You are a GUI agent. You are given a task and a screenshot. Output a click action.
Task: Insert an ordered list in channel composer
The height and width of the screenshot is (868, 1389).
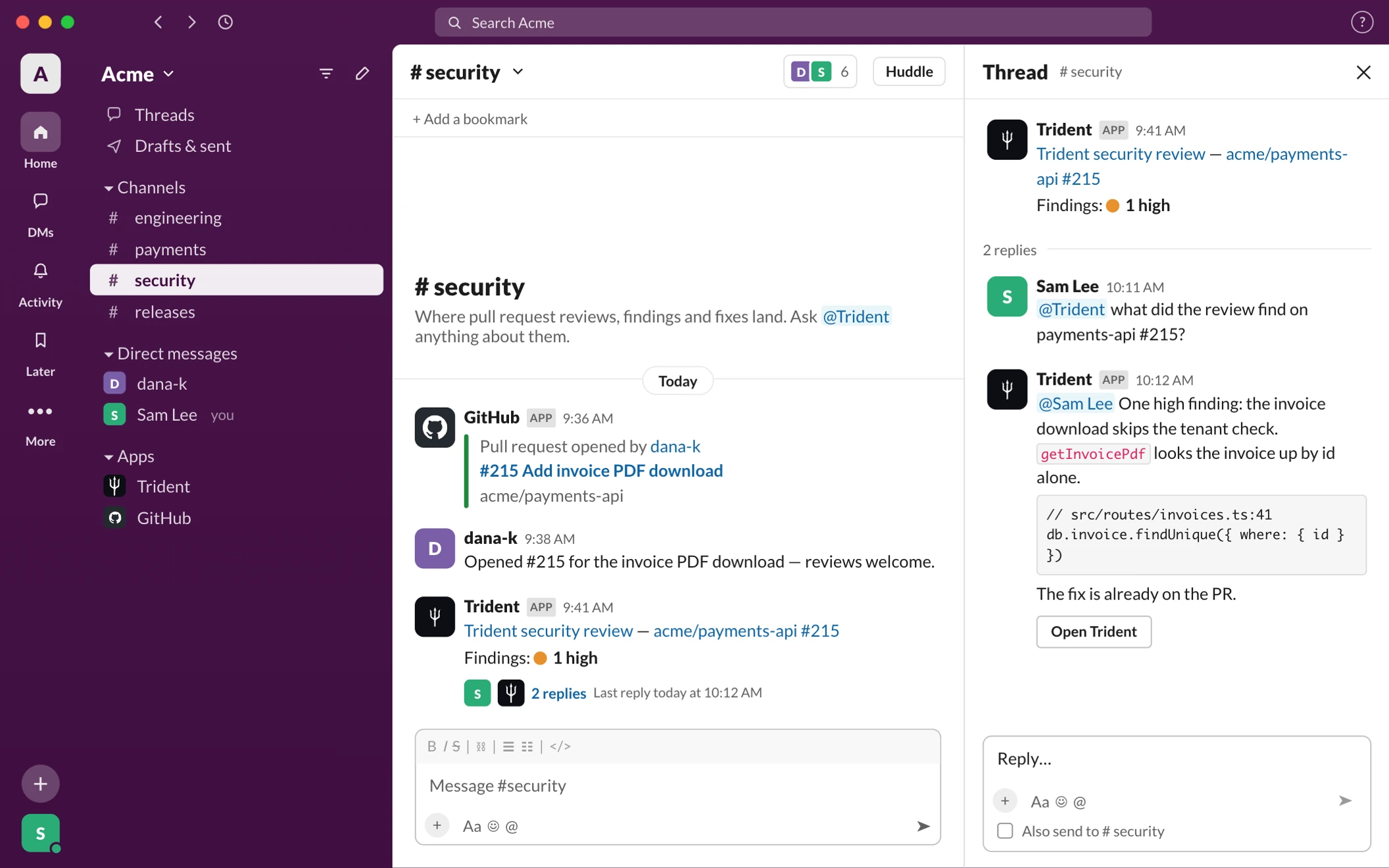click(508, 746)
